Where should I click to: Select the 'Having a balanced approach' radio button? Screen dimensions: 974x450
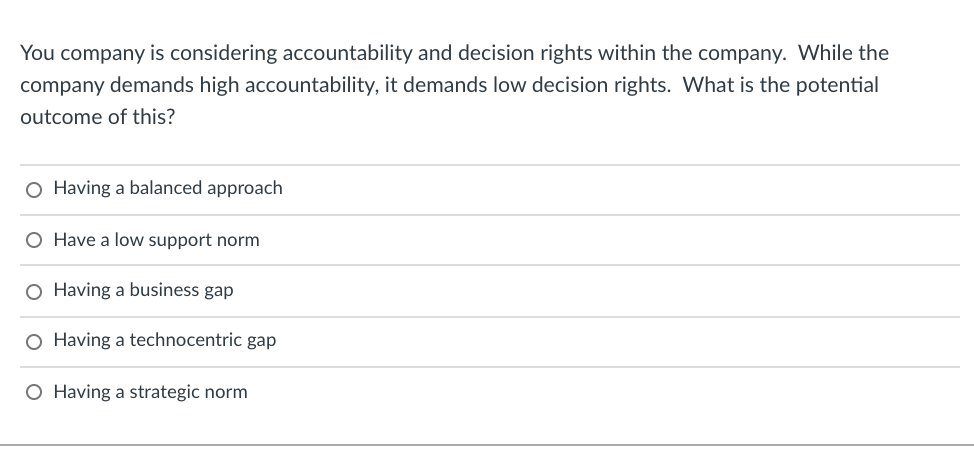coord(35,189)
